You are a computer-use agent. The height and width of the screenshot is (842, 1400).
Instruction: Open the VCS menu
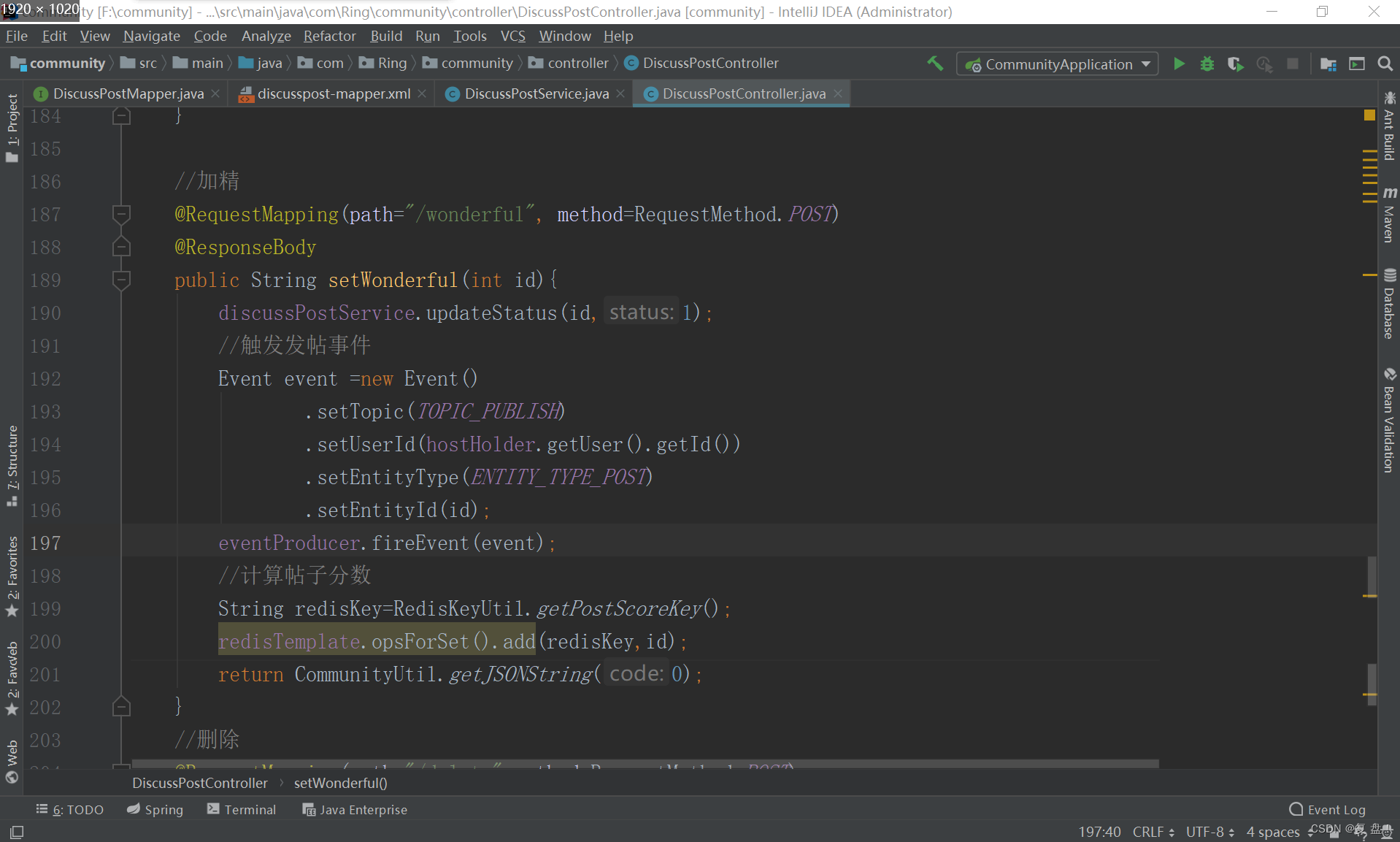click(x=512, y=36)
